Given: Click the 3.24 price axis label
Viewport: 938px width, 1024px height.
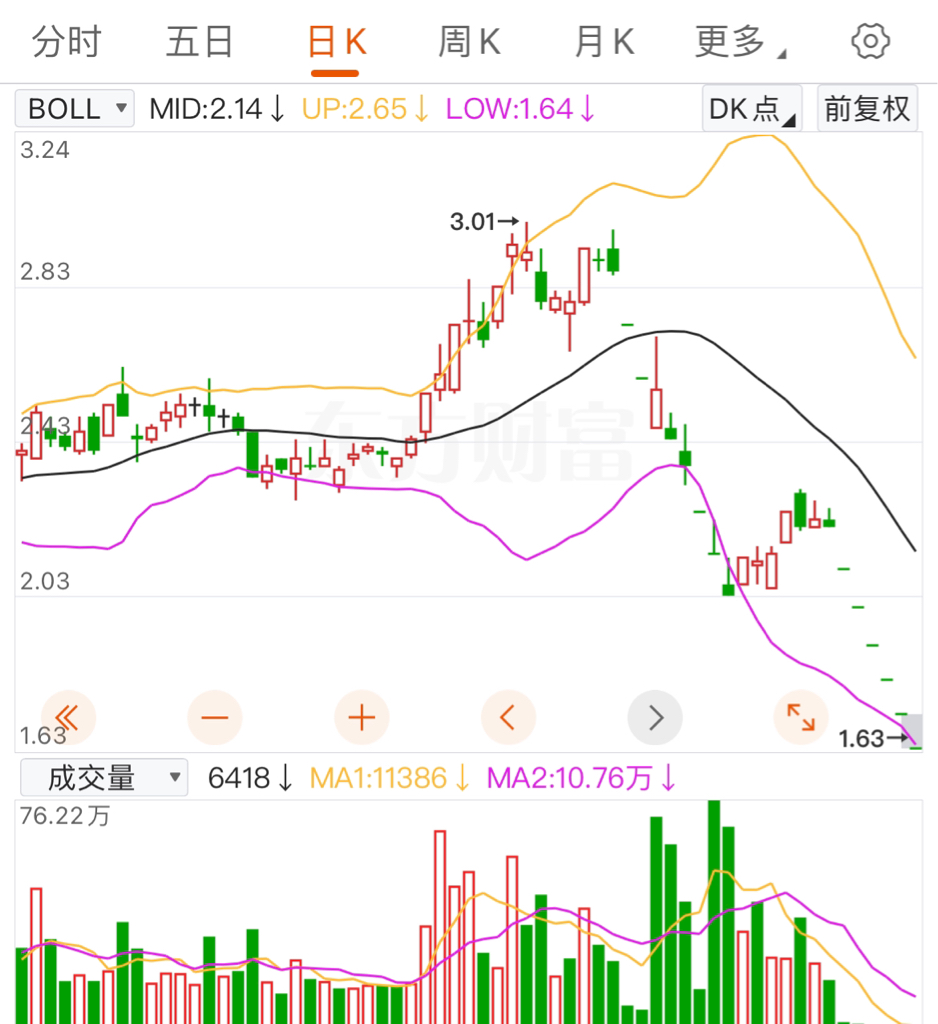Looking at the screenshot, I should [44, 150].
